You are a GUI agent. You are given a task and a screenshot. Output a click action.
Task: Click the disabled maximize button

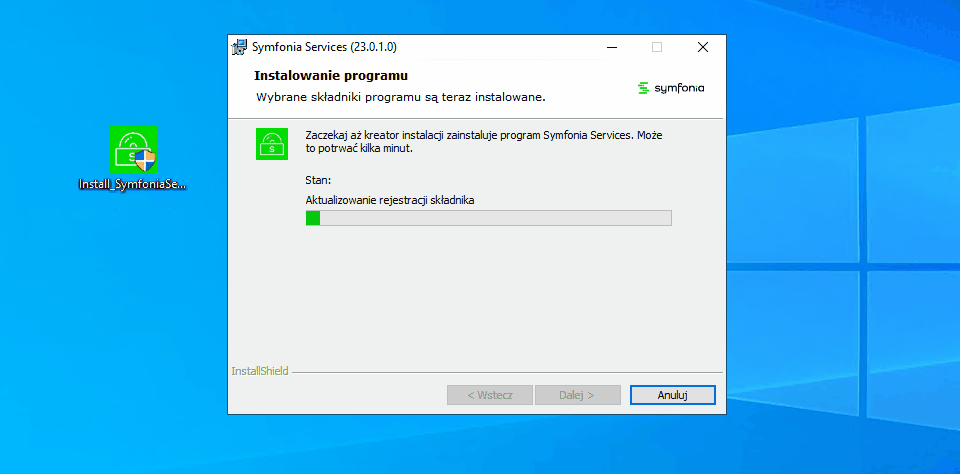point(657,47)
